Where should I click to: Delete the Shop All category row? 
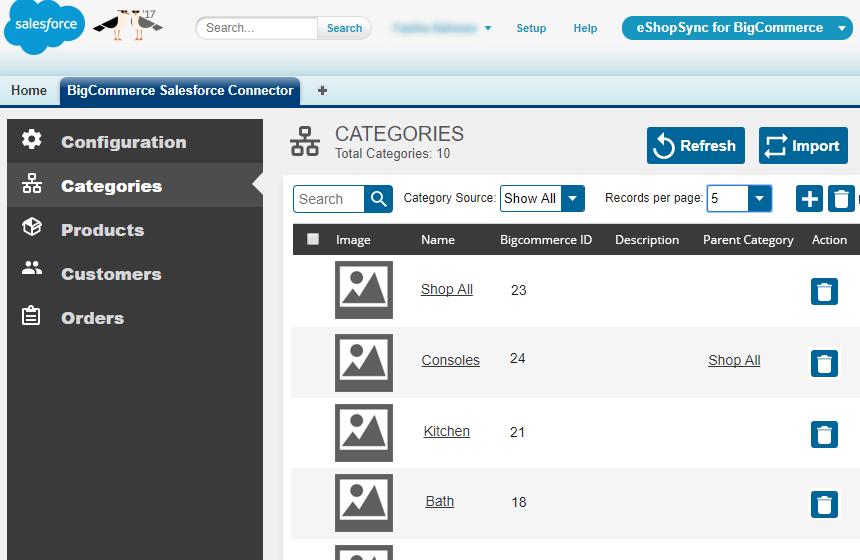click(823, 291)
